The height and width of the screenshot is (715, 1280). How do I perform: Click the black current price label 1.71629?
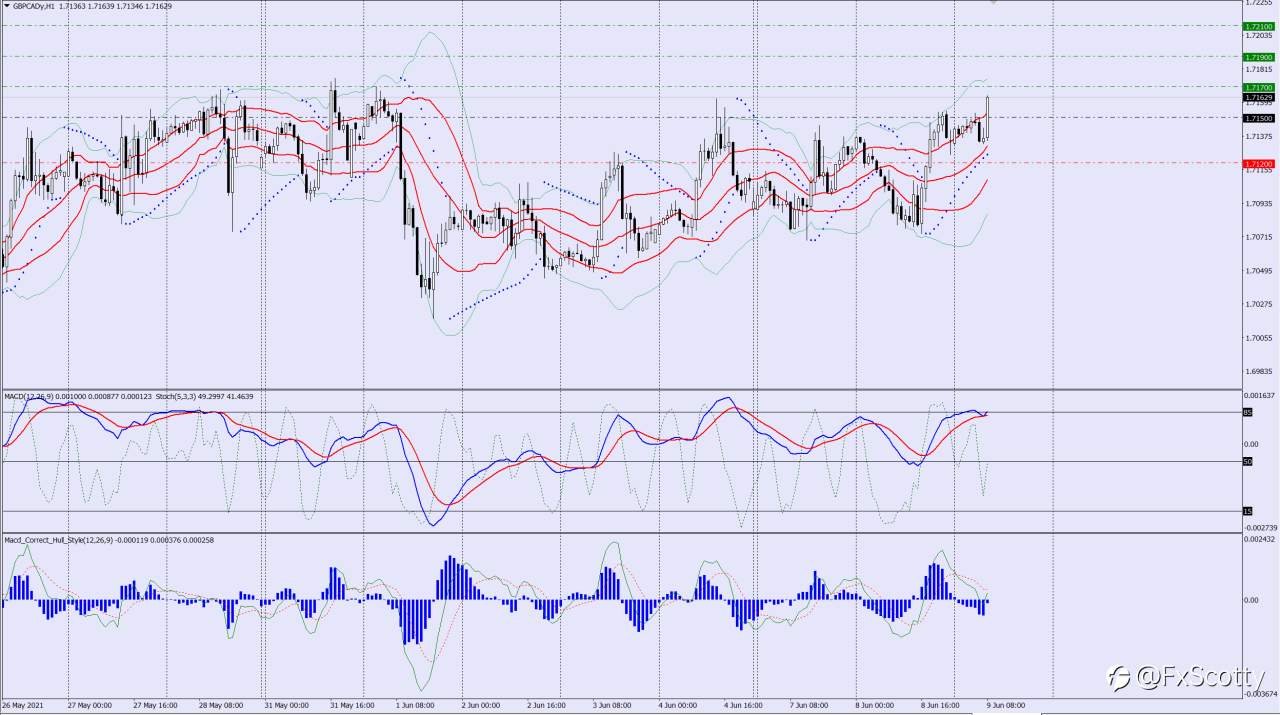1258,97
